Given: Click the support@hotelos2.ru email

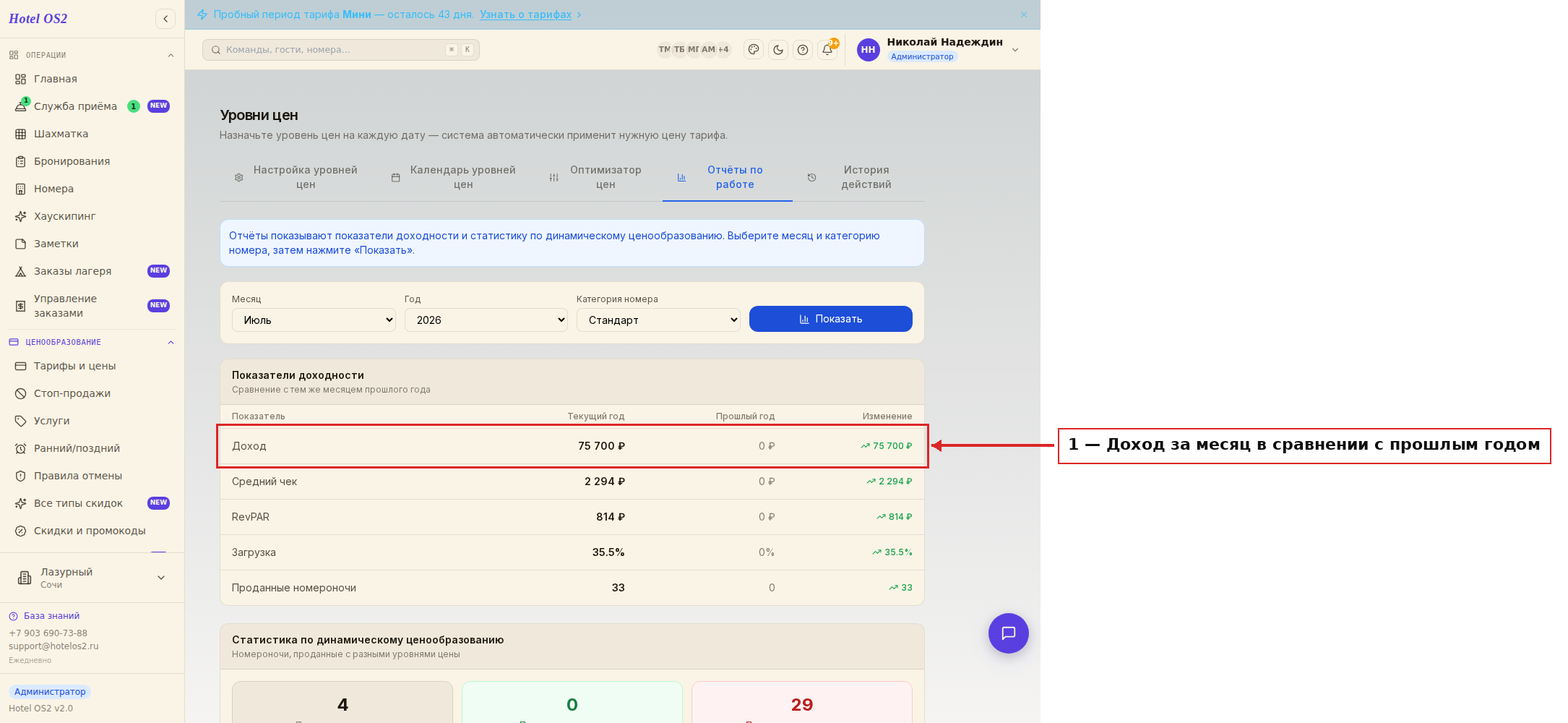Looking at the screenshot, I should (x=53, y=646).
